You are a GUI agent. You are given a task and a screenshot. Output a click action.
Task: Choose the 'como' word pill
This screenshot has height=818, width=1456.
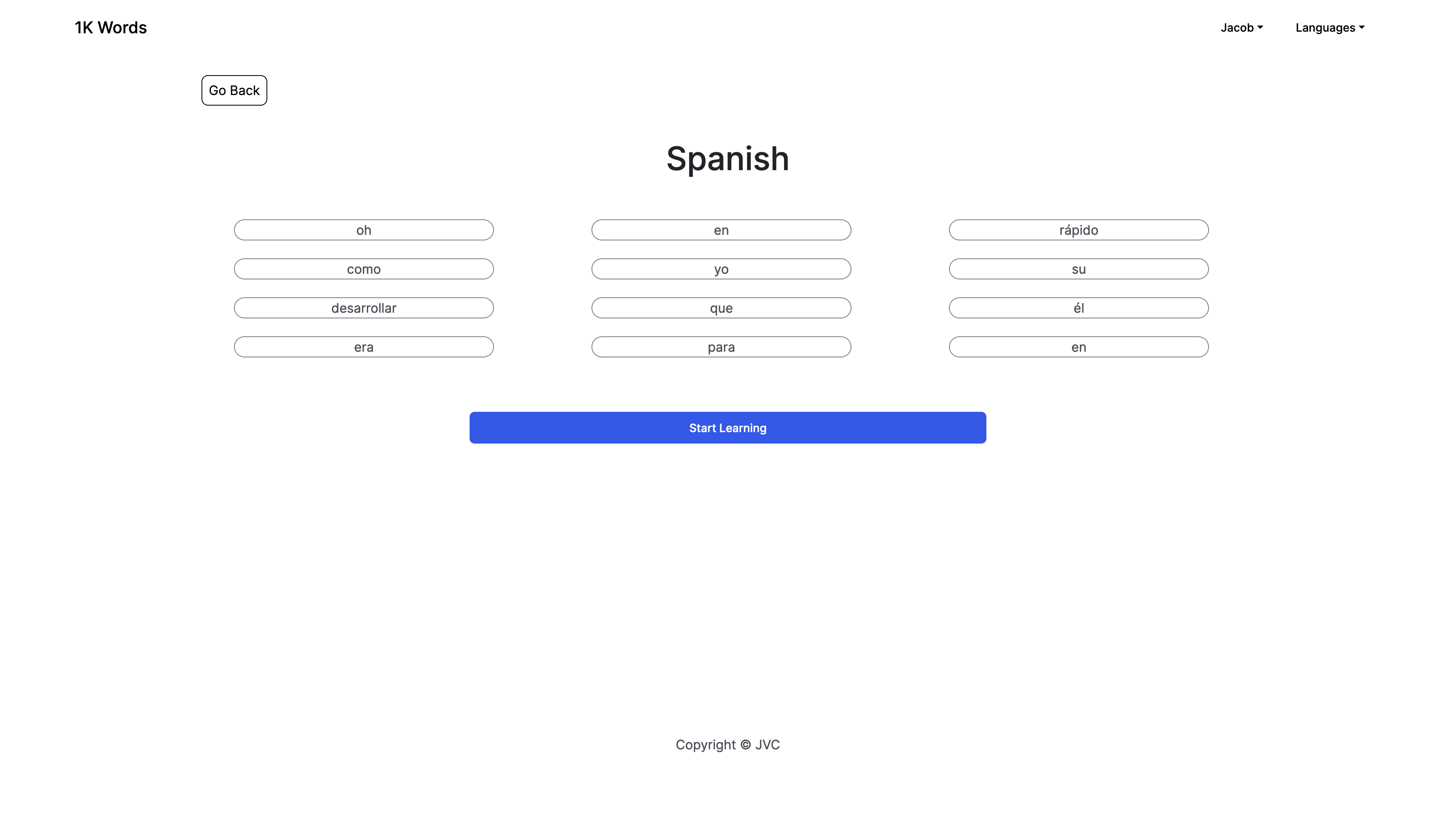364,269
